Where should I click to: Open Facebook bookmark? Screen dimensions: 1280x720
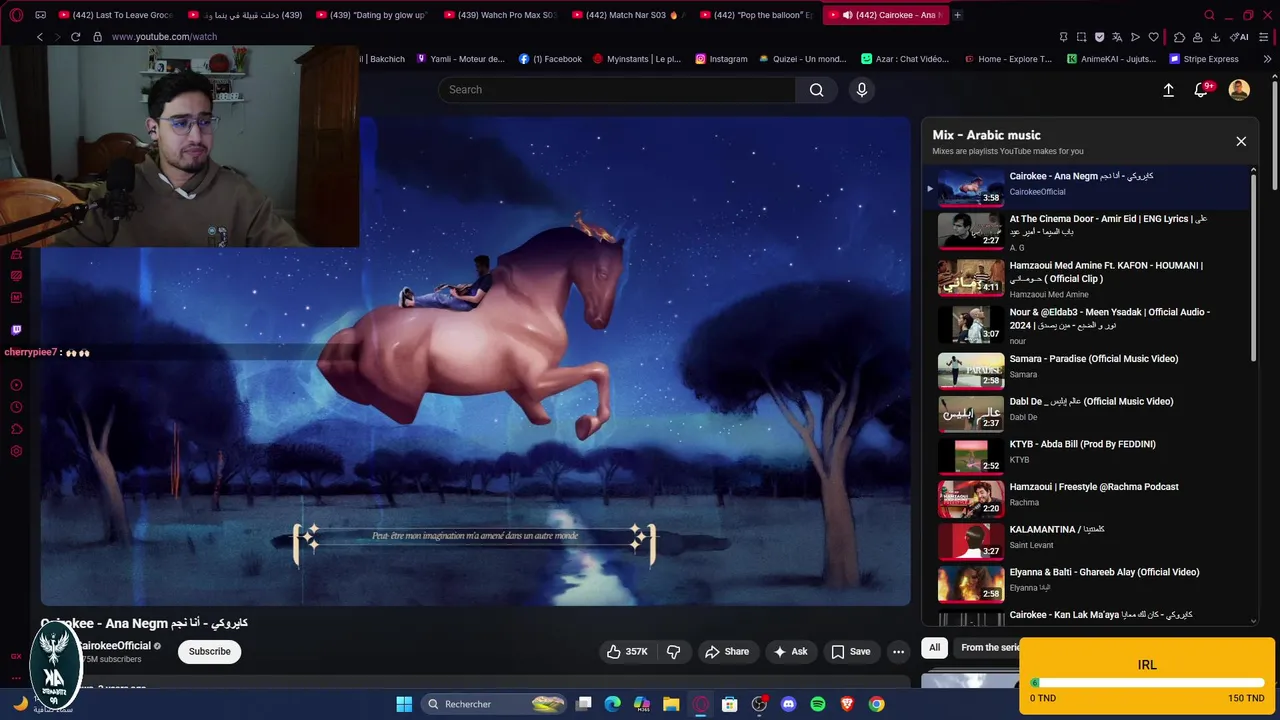coord(550,59)
